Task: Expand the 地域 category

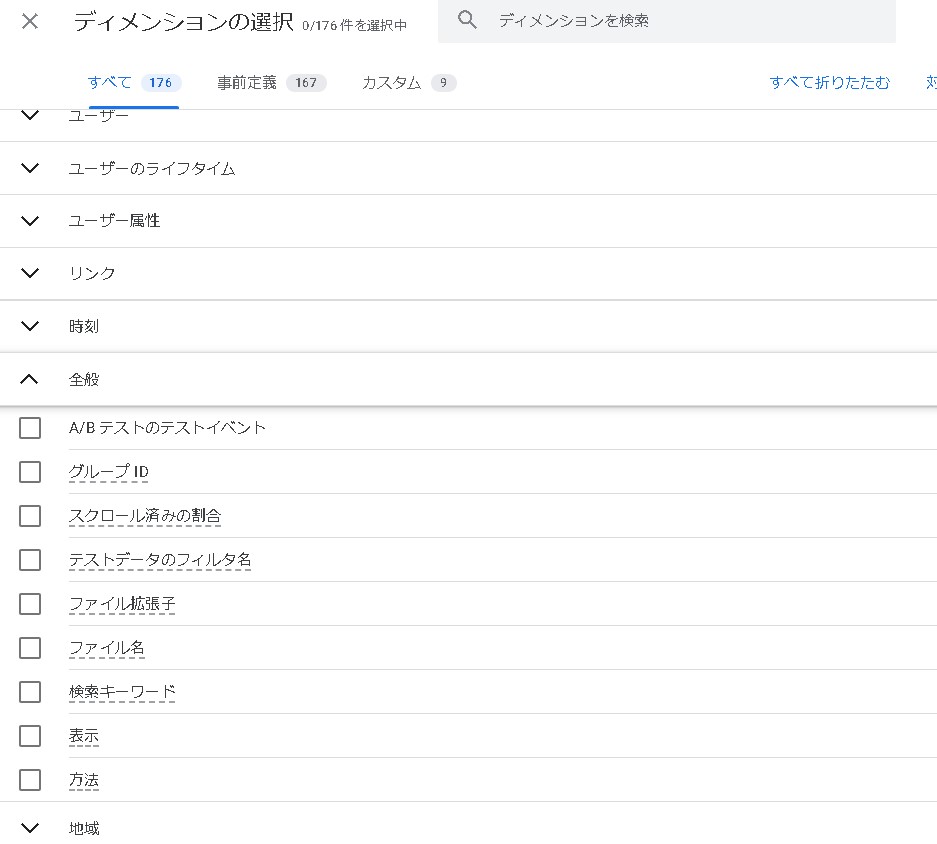Action: click(30, 828)
